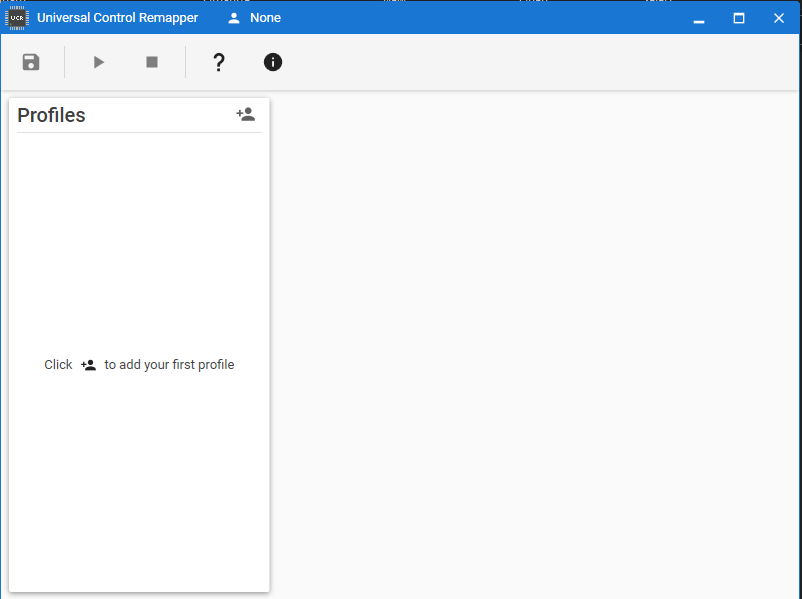Close the Universal Control Remapper window
802x599 pixels.
778,18
